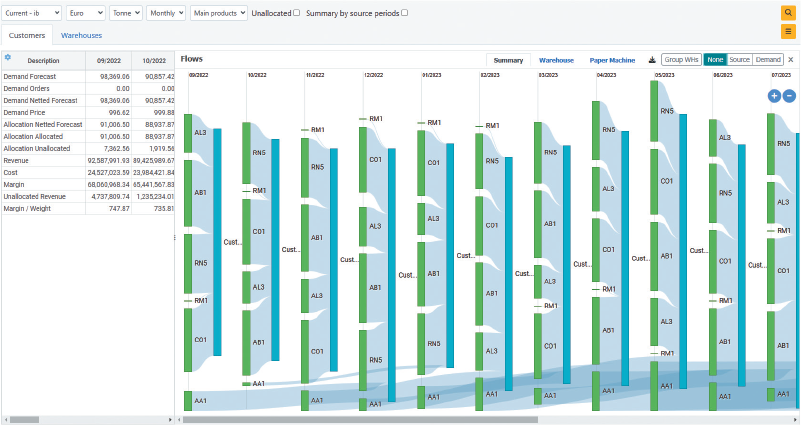Open the Monthly period dropdown

[166, 13]
